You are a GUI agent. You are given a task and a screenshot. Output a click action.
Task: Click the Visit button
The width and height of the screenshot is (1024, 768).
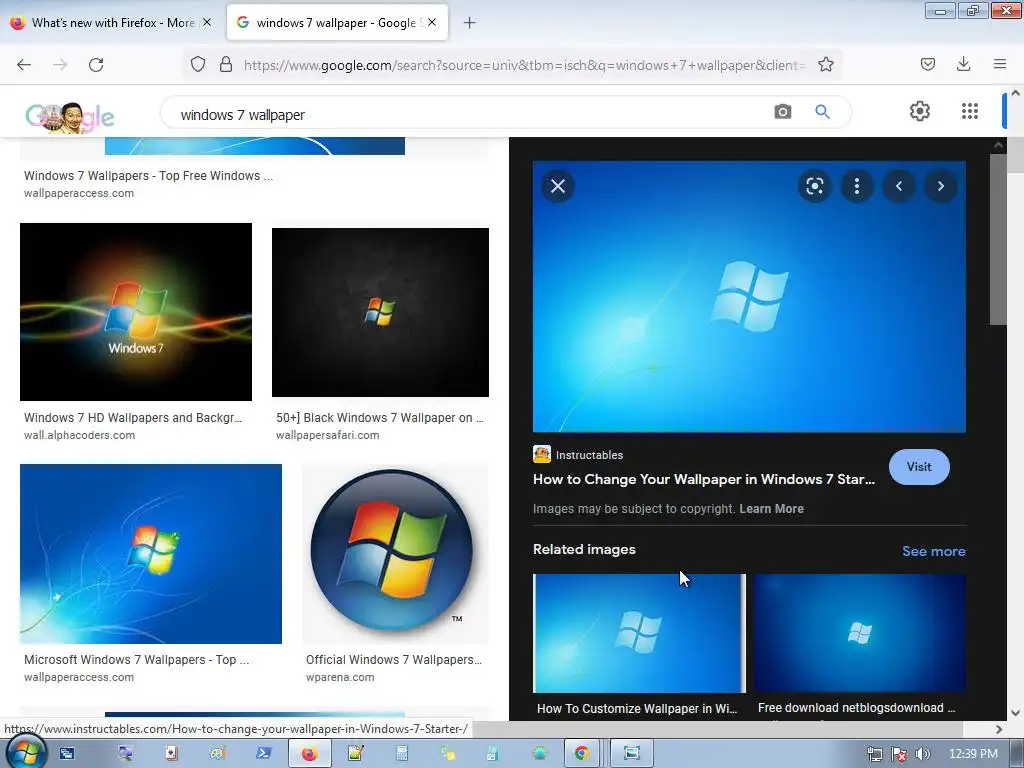click(919, 467)
